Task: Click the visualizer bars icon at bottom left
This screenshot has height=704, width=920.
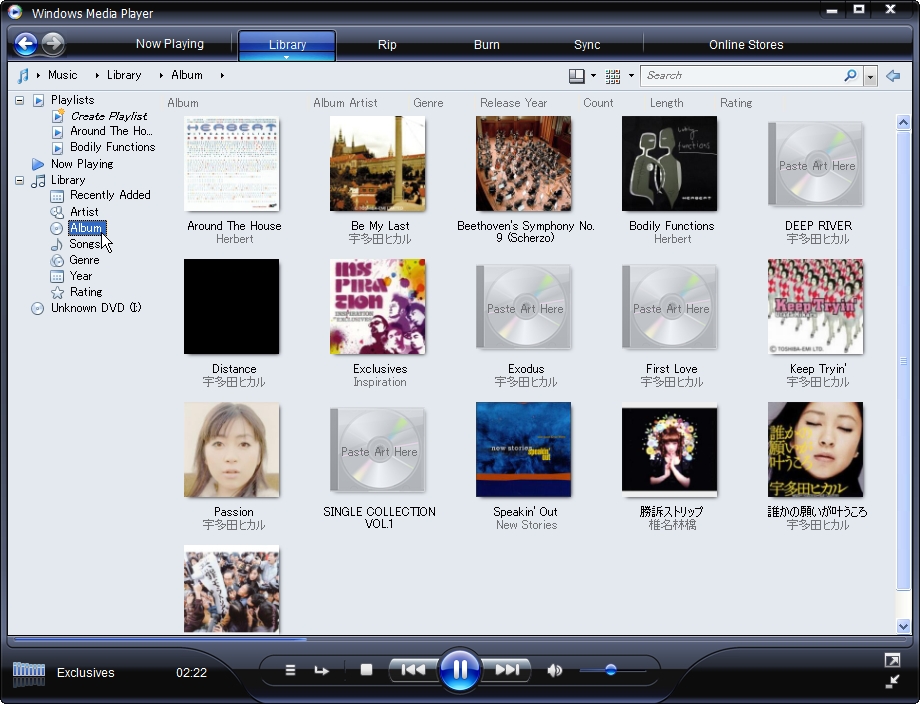Action: [x=29, y=673]
